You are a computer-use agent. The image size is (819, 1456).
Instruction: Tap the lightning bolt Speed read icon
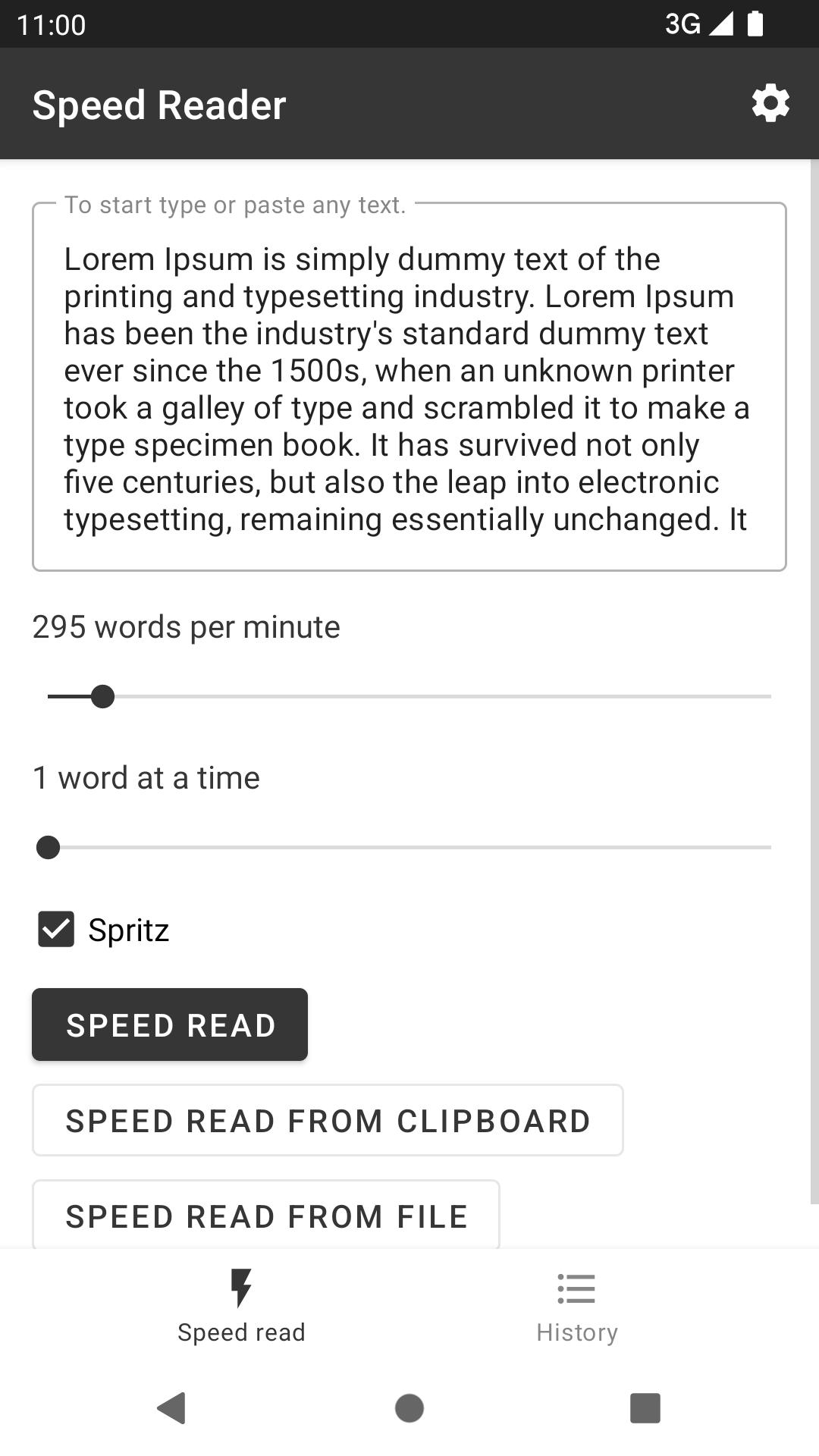[x=241, y=1288]
